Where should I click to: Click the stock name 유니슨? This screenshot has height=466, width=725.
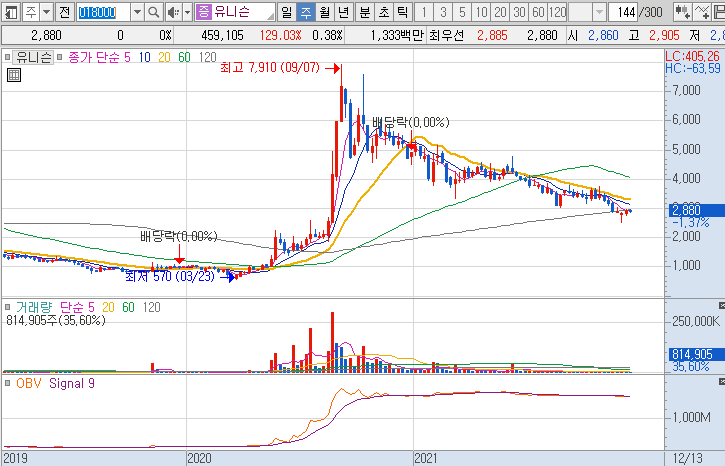click(x=232, y=12)
